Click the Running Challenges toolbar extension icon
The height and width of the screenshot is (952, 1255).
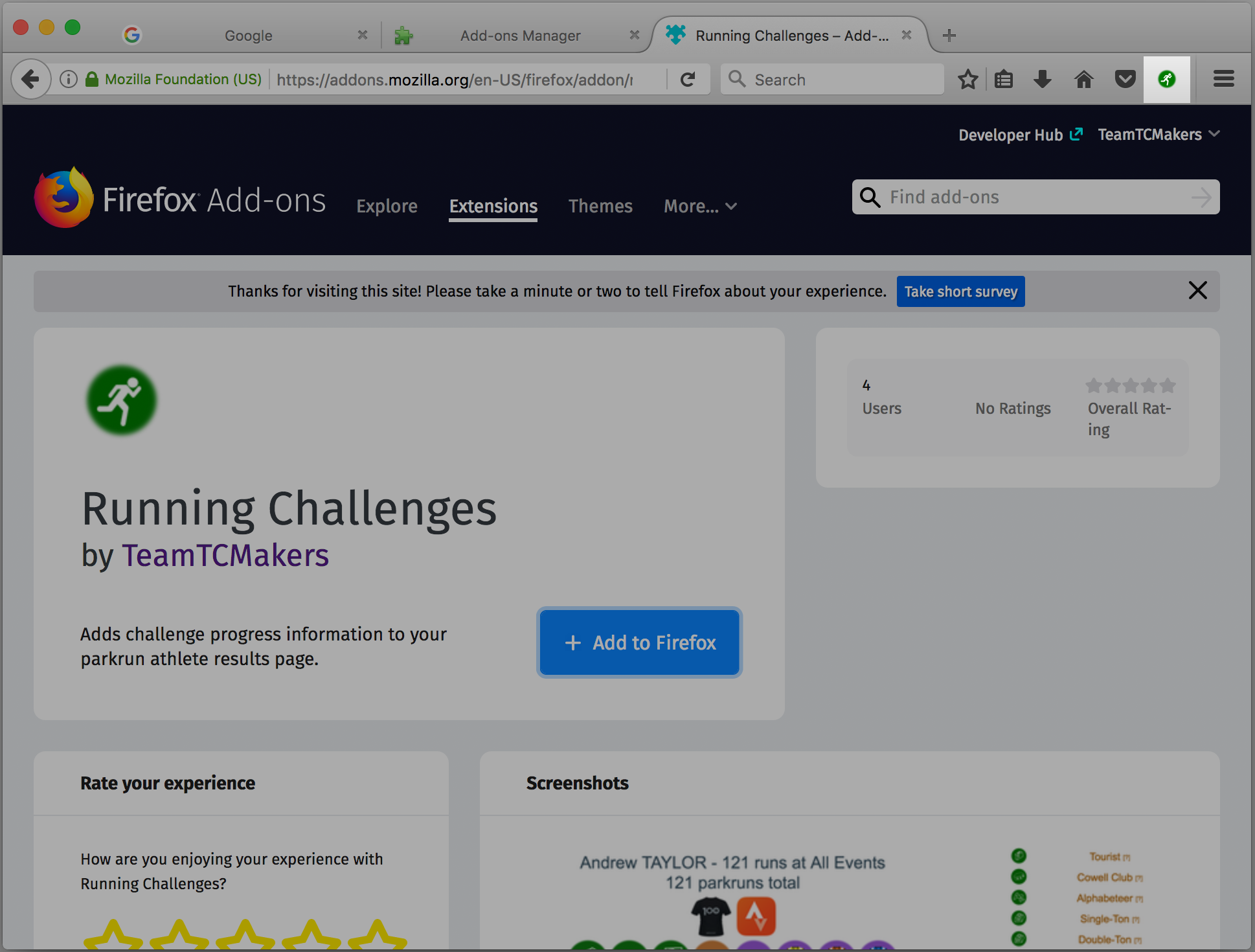1166,80
